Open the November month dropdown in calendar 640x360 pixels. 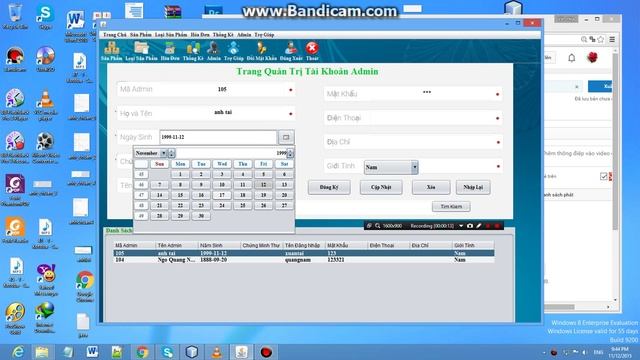coord(163,153)
